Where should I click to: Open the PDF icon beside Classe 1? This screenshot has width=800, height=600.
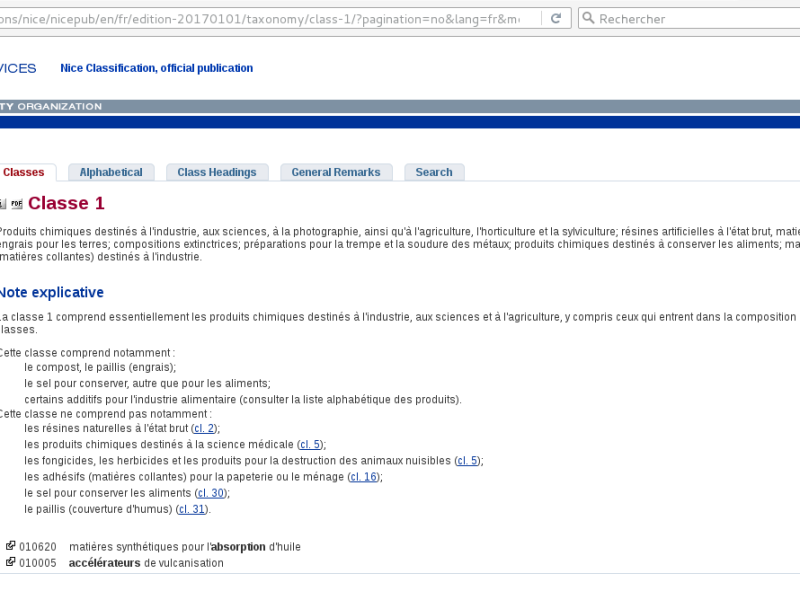point(17,204)
